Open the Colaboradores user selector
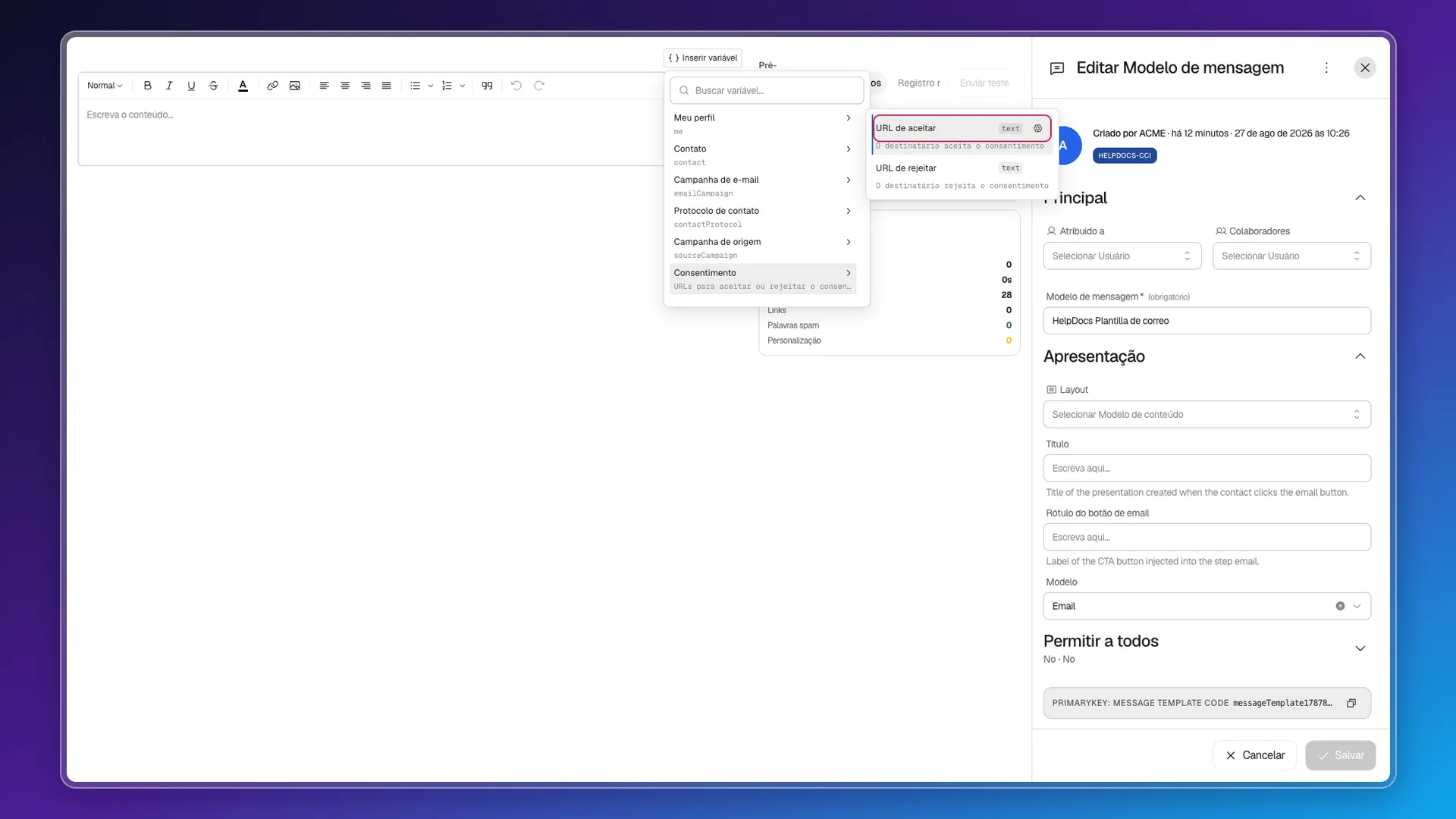This screenshot has height=819, width=1456. pyautogui.click(x=1291, y=256)
